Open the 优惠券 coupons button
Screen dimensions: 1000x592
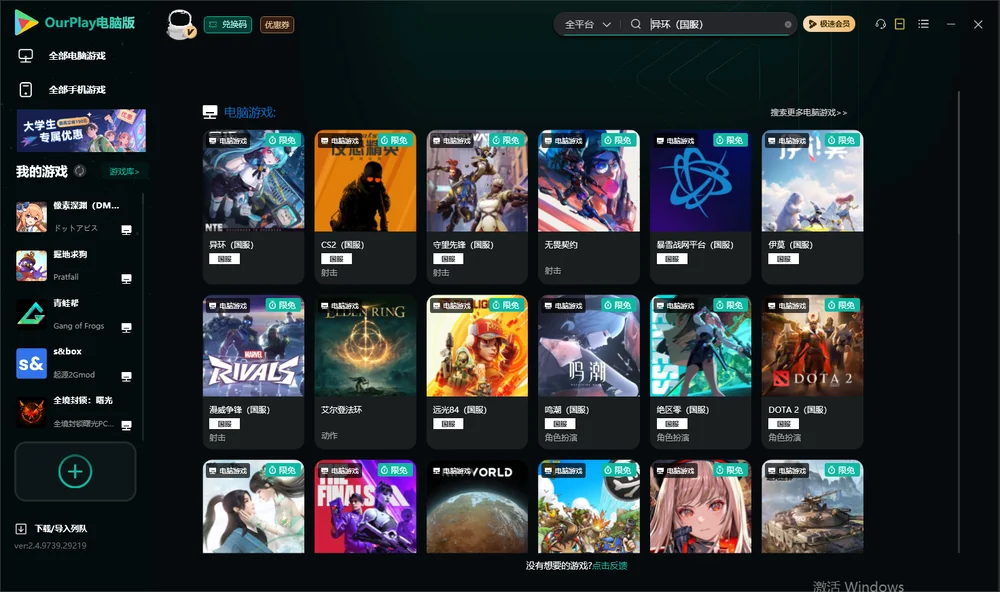[277, 25]
